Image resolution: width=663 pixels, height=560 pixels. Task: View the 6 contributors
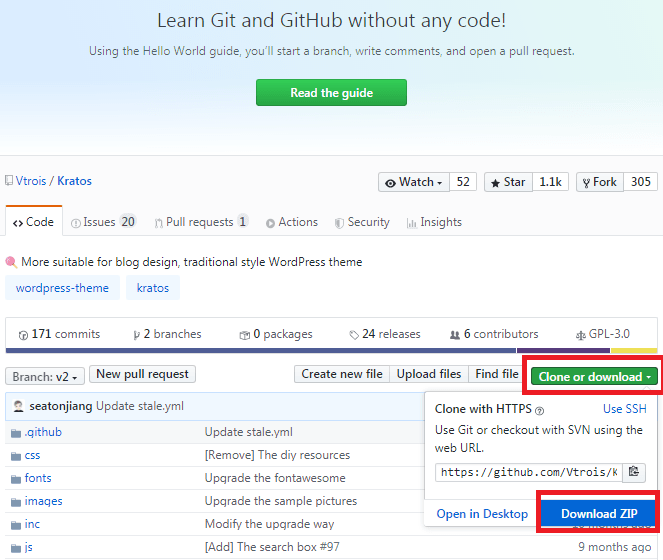494,334
